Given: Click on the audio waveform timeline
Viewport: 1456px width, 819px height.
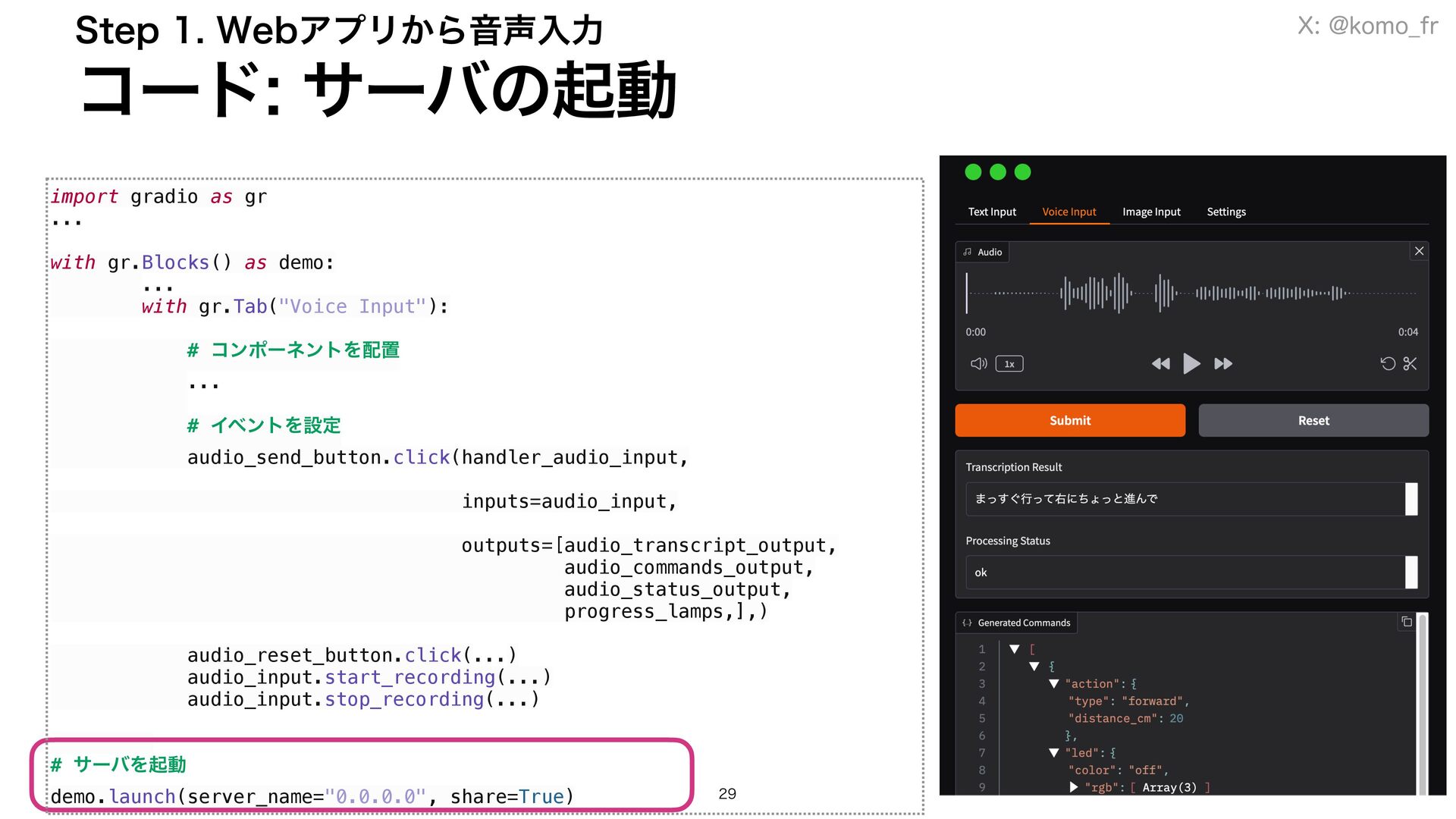Looking at the screenshot, I should (x=1191, y=293).
